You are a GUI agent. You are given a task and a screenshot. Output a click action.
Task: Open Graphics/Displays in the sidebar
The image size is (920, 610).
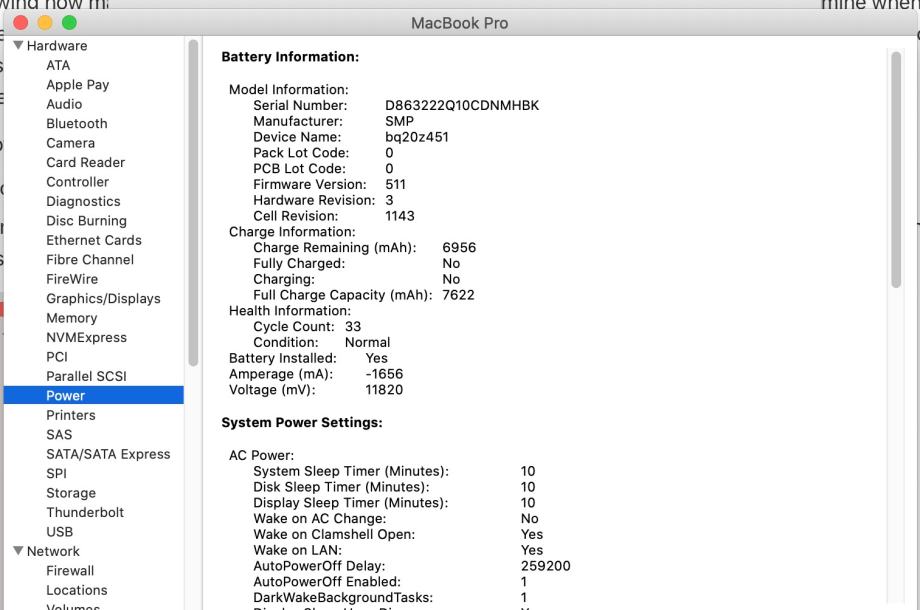[103, 299]
